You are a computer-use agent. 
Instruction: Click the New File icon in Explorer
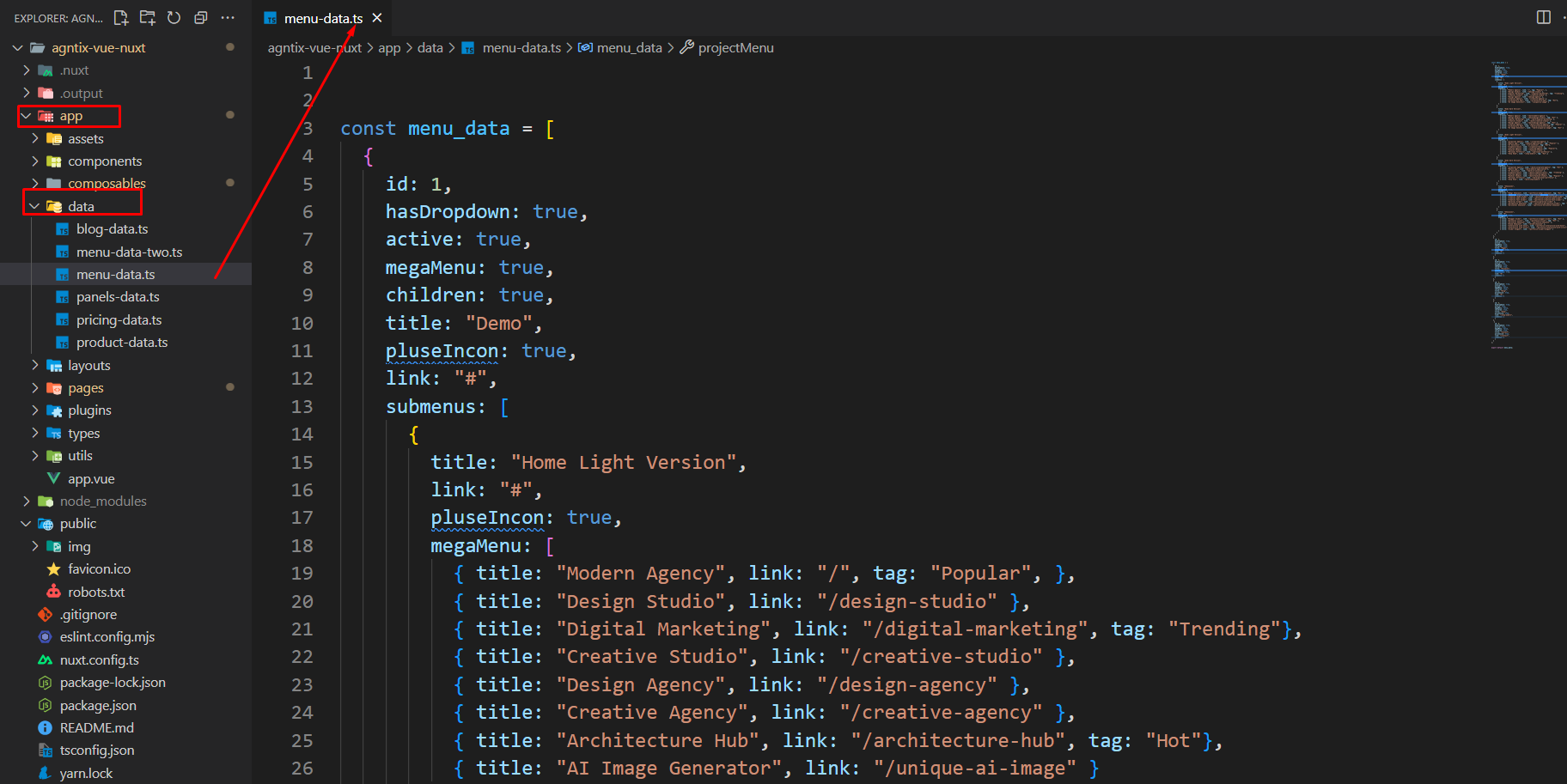tap(121, 17)
